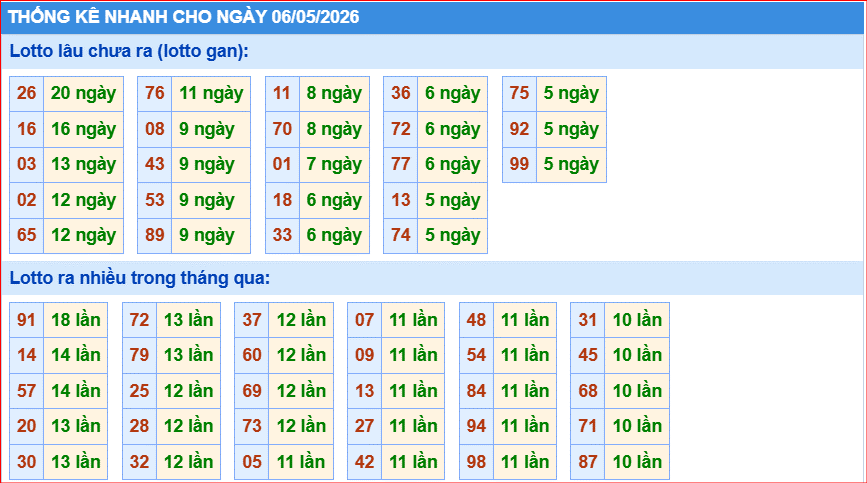The width and height of the screenshot is (867, 483).
Task: Select number 98 in the frequent lotto table
Action: coord(477,462)
